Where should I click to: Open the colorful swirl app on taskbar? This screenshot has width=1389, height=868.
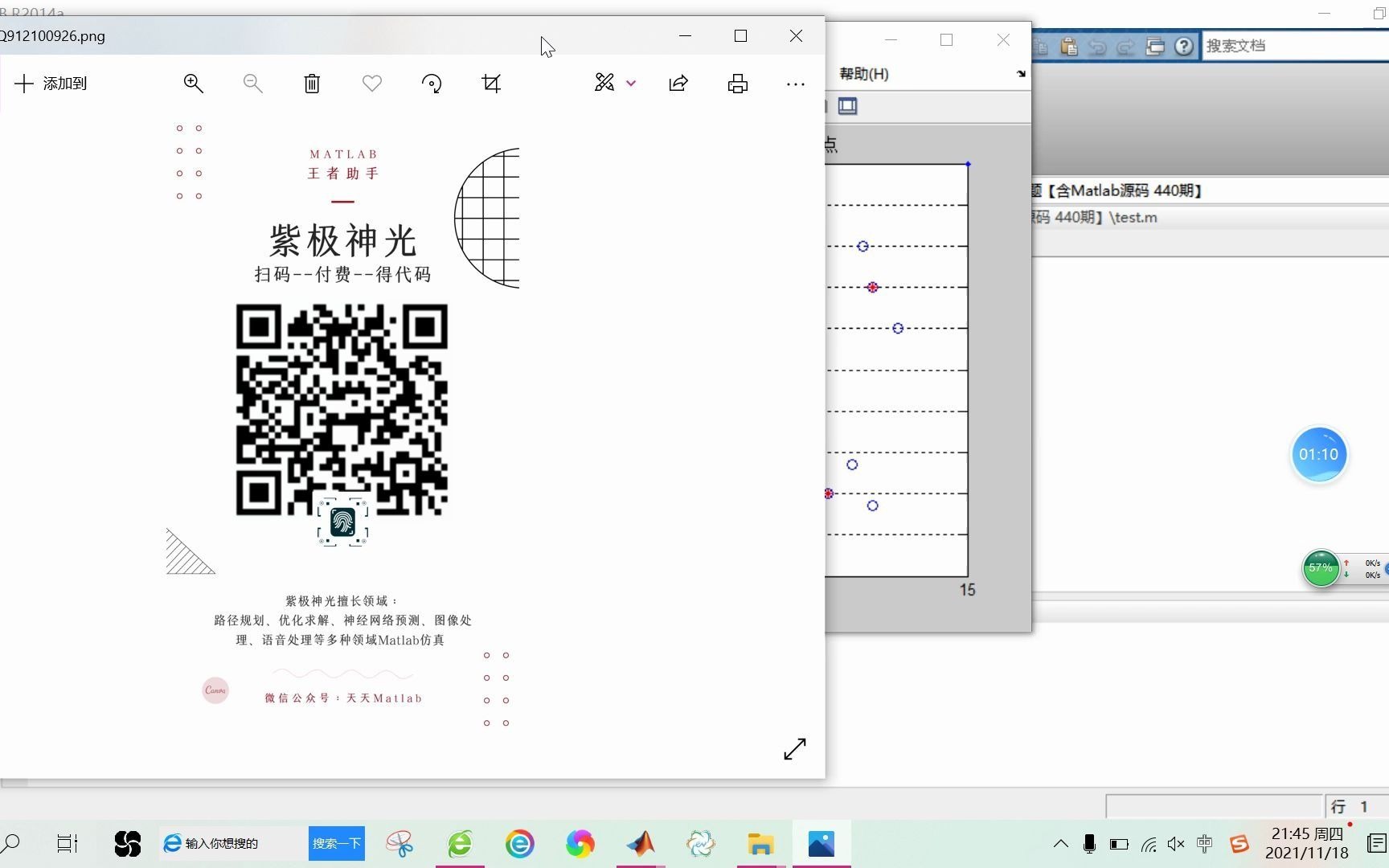(x=580, y=844)
